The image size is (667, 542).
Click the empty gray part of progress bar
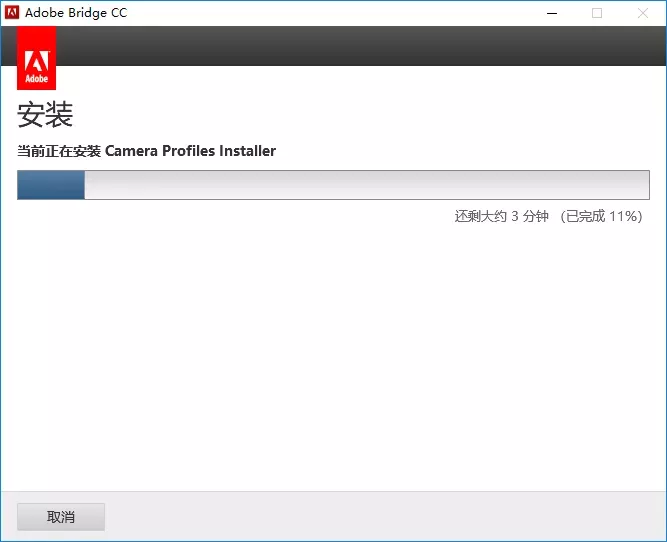pos(360,185)
